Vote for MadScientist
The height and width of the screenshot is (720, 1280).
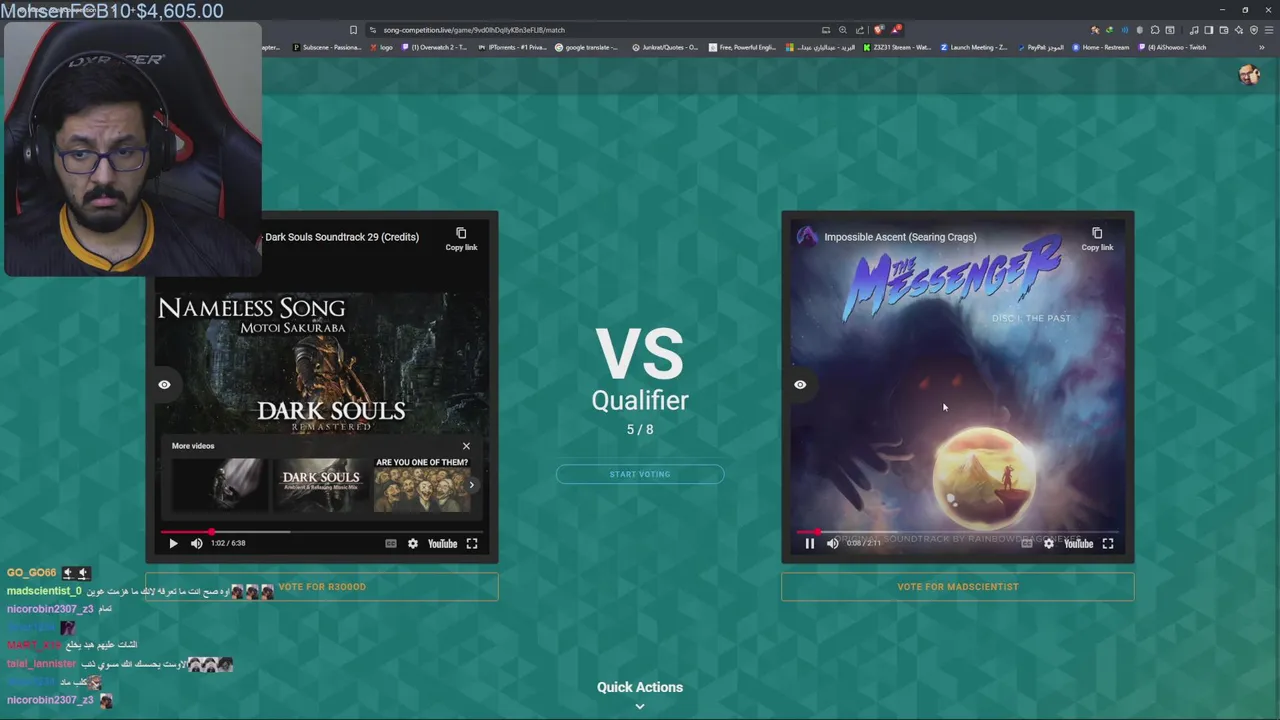click(x=958, y=587)
